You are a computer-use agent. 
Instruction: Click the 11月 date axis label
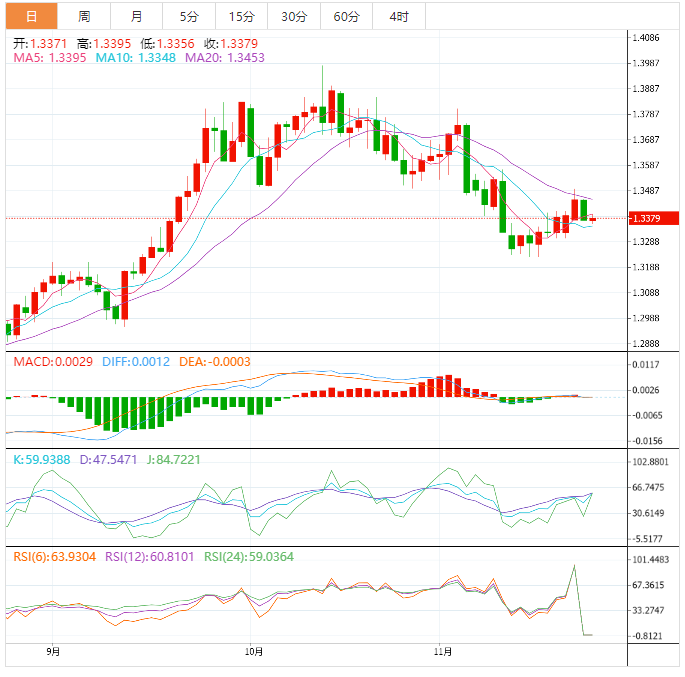pos(443,652)
